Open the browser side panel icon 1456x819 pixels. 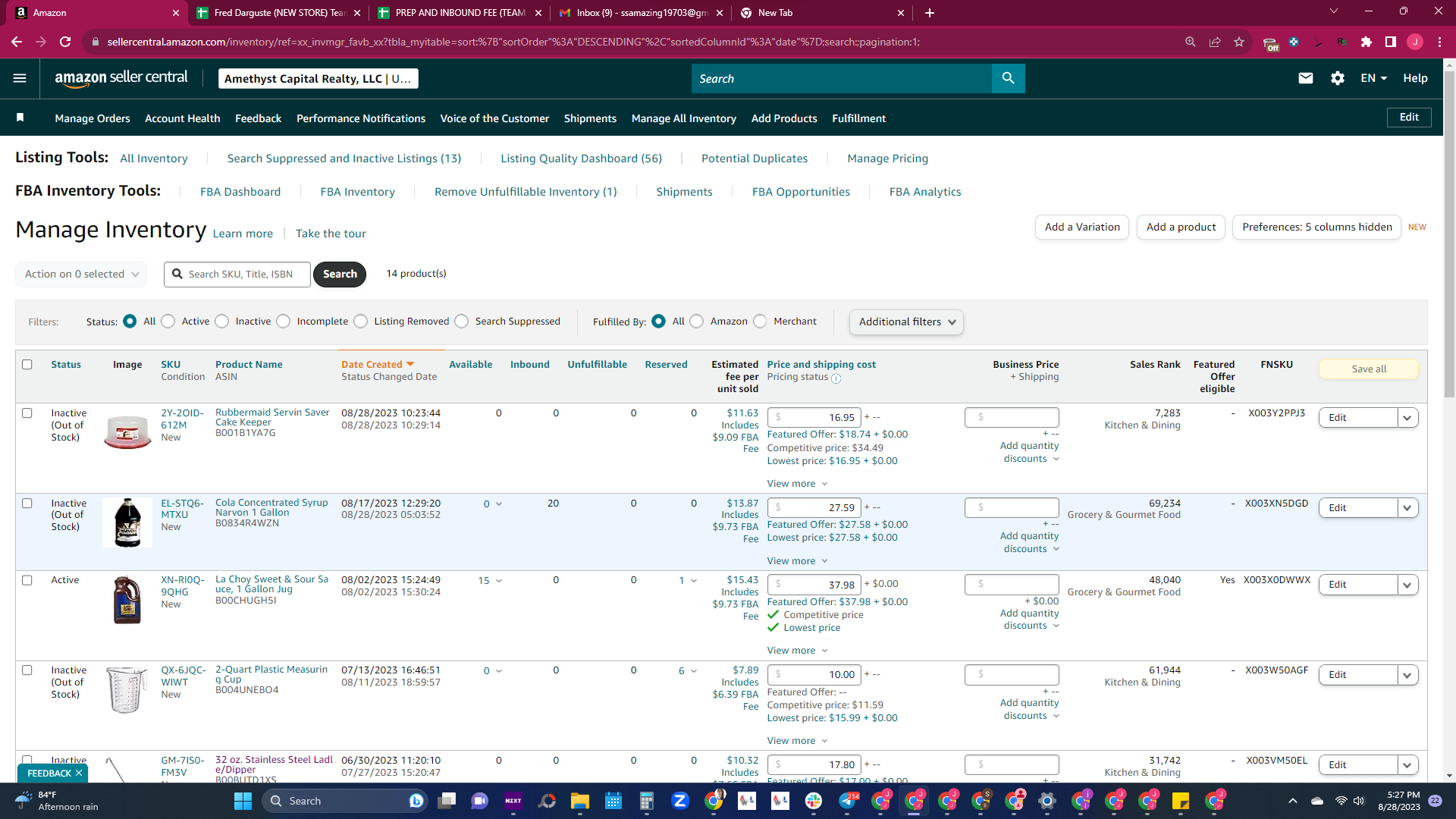click(1391, 42)
